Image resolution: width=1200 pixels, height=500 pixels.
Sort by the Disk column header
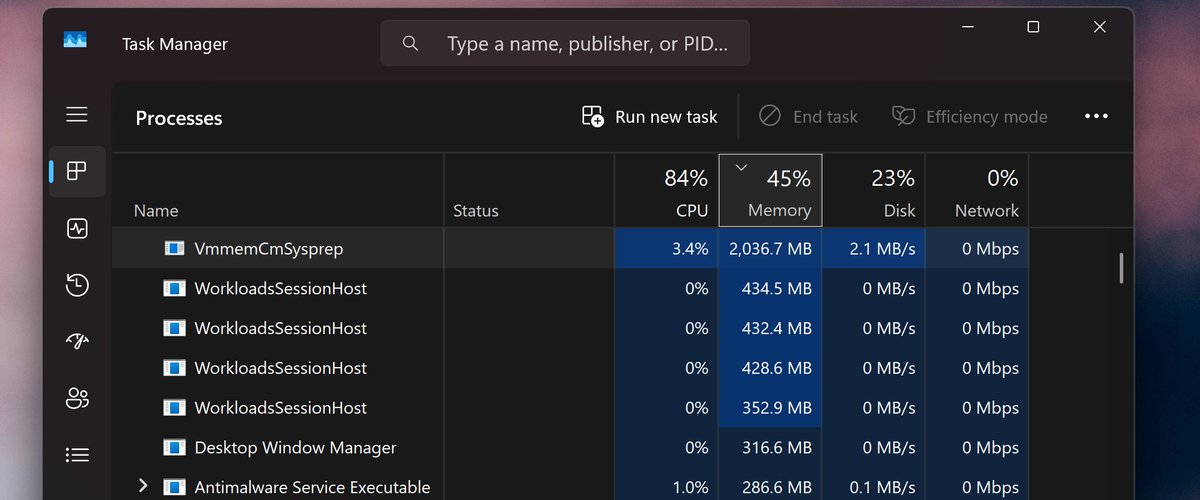click(873, 190)
